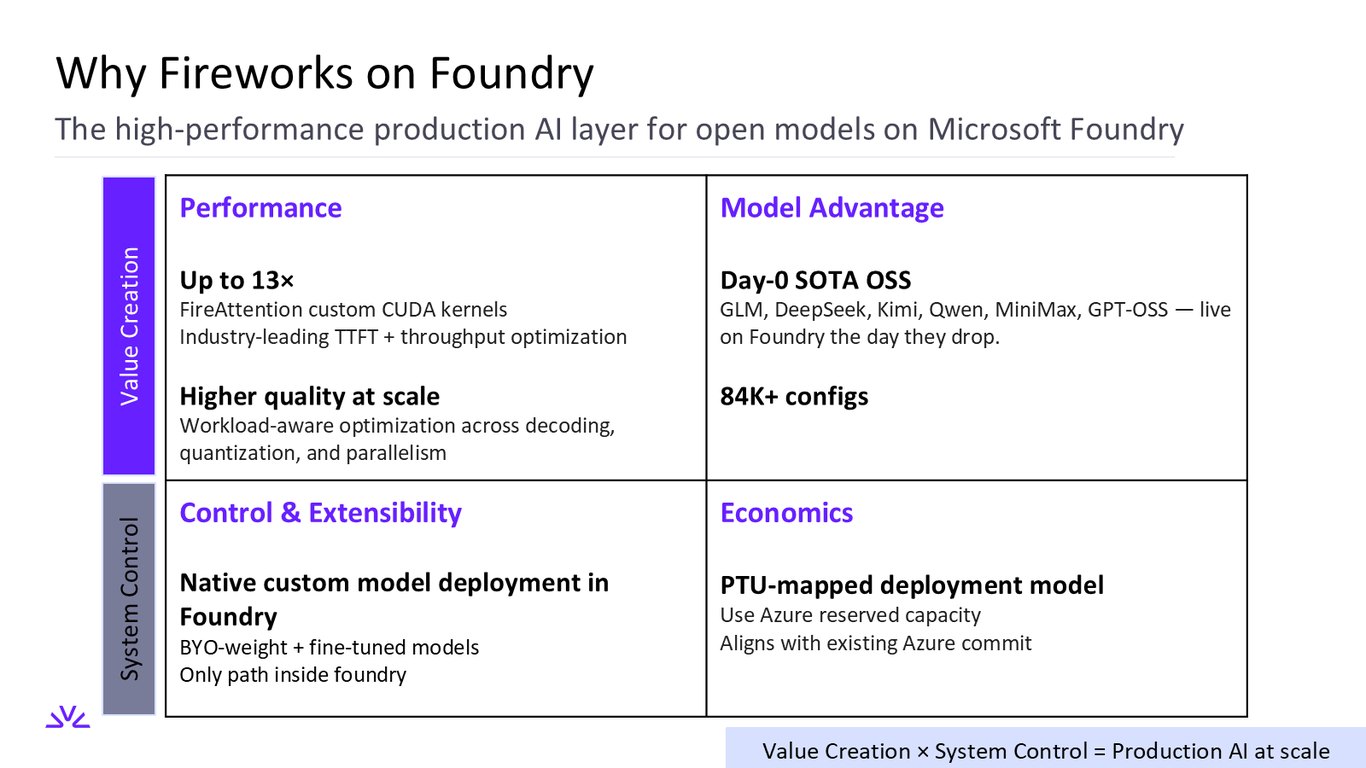This screenshot has width=1366, height=768.
Task: Click the 'Performance' heading
Action: pos(260,208)
